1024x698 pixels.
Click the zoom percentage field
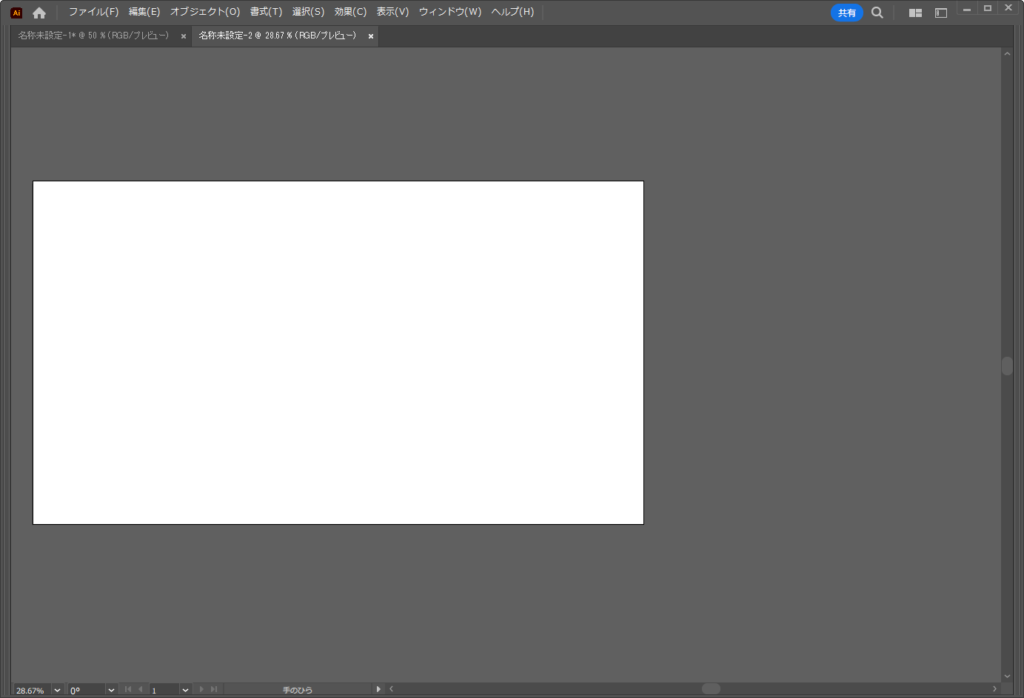click(x=30, y=690)
